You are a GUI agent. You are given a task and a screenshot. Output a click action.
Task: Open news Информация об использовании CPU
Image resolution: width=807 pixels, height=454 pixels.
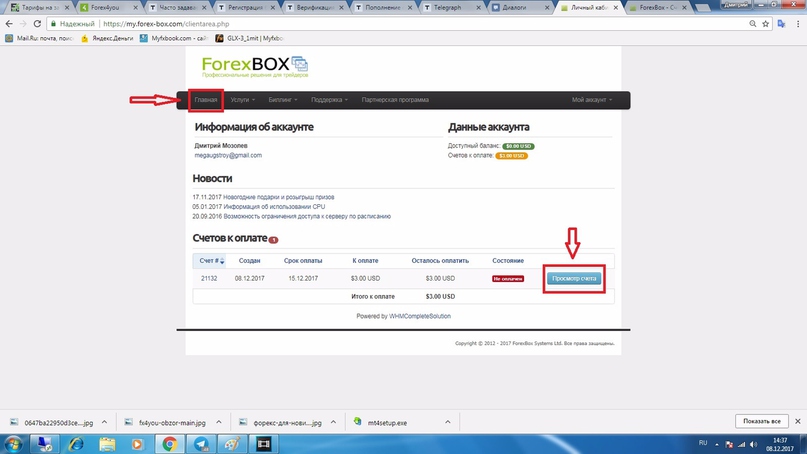coord(274,206)
